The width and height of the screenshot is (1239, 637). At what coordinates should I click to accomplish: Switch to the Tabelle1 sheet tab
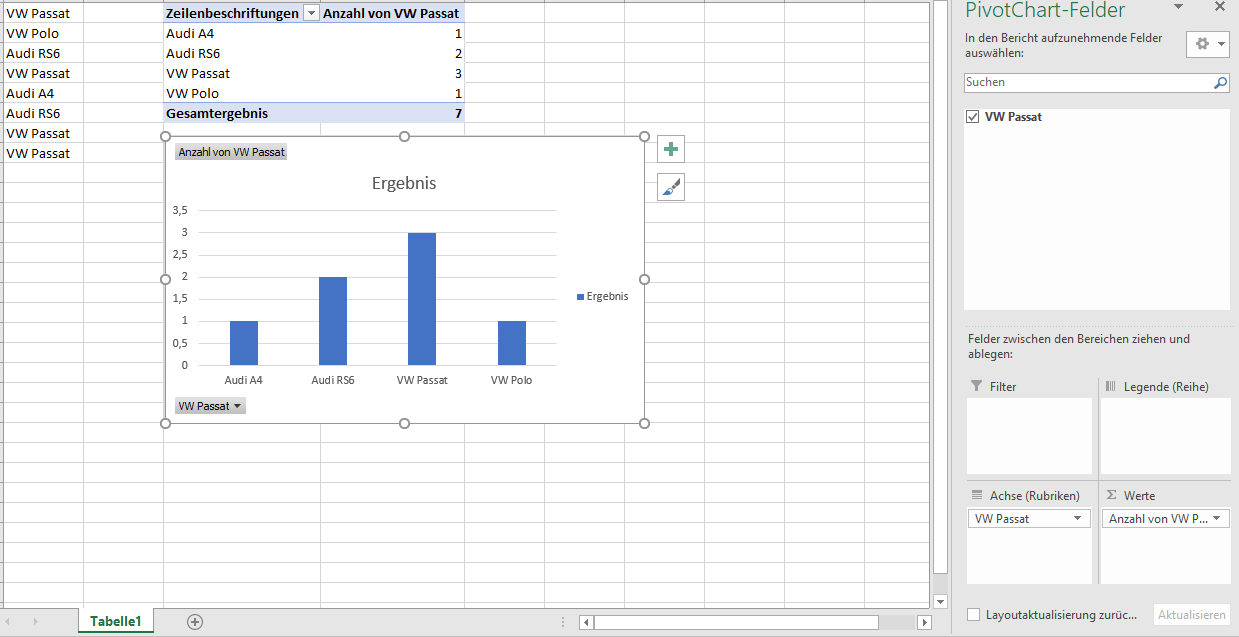point(116,621)
